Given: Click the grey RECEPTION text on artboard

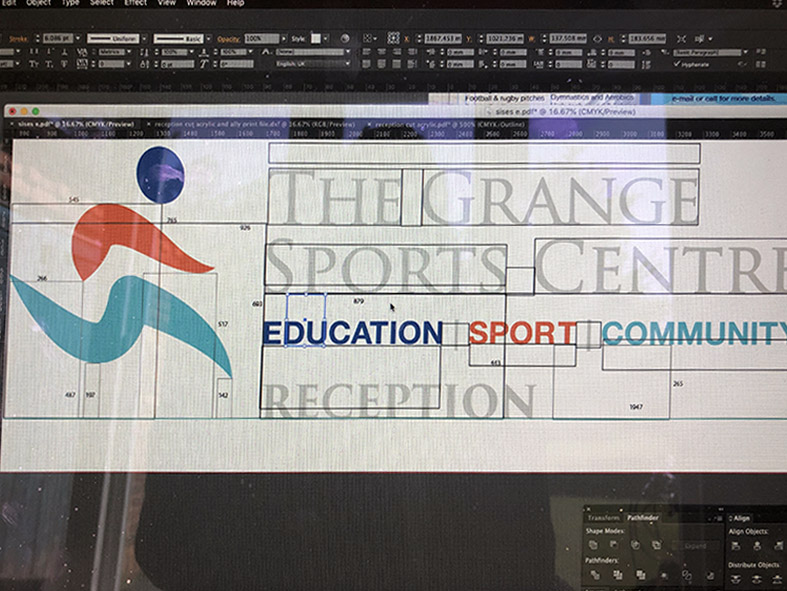Looking at the screenshot, I should pos(399,401).
